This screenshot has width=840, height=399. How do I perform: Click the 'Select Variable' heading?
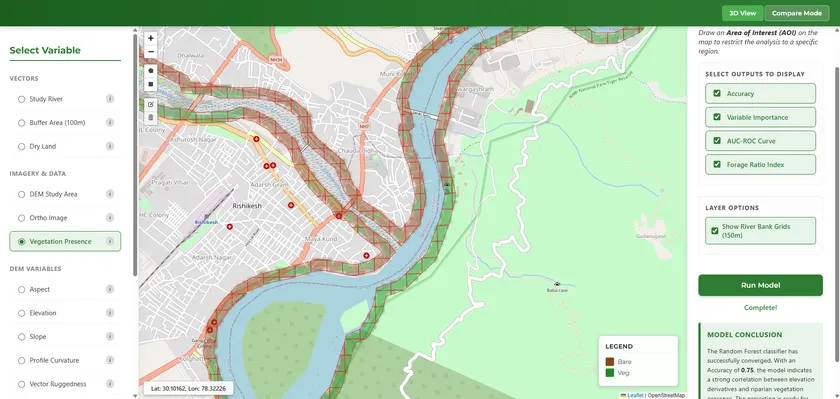pyautogui.click(x=45, y=50)
